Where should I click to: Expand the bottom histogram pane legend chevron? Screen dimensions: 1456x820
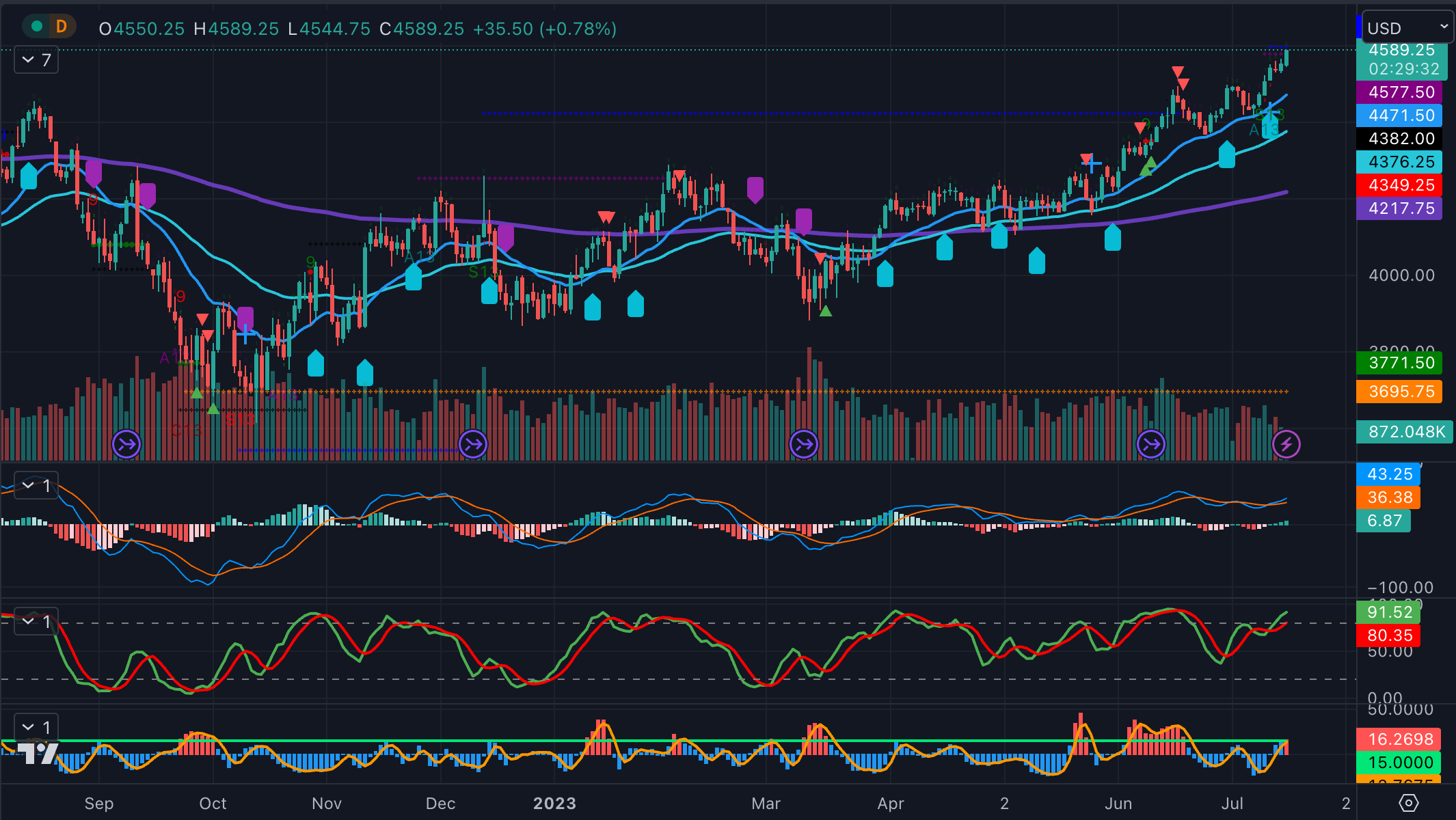coord(29,727)
